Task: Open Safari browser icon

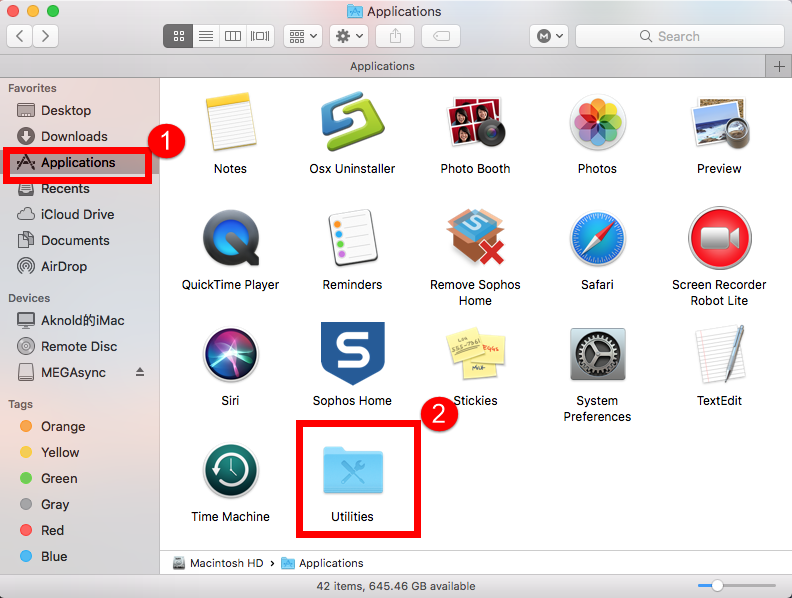Action: pos(597,239)
